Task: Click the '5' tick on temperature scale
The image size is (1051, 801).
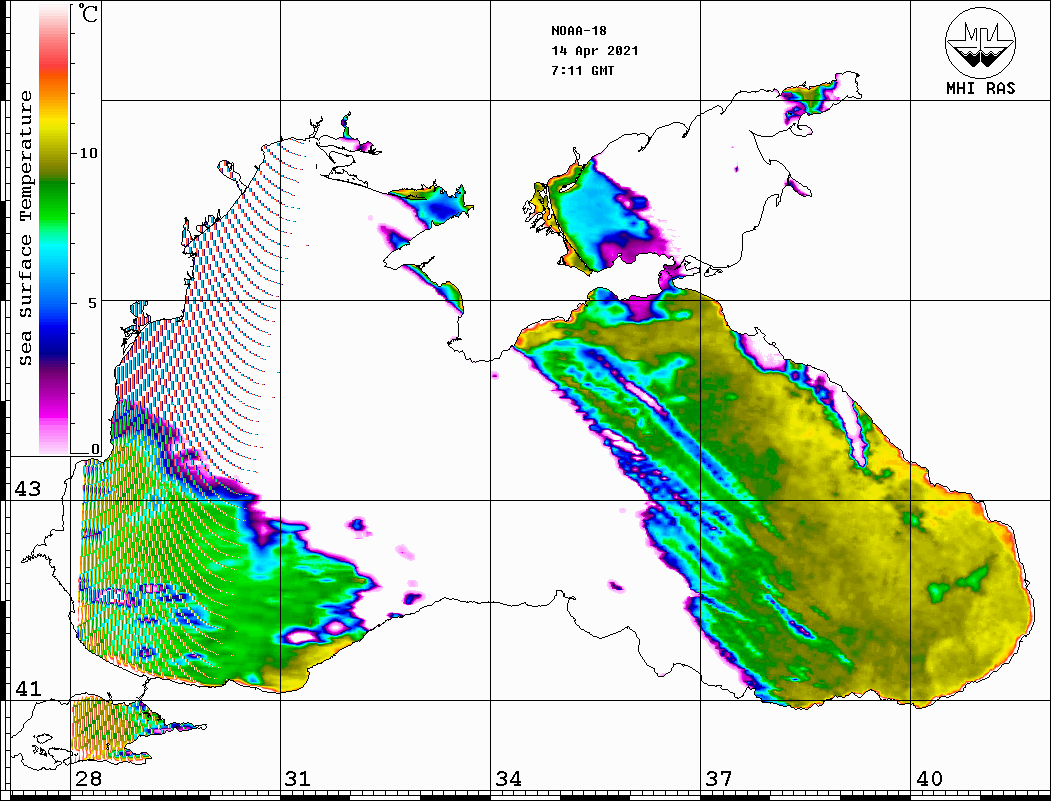Action: coord(93,303)
